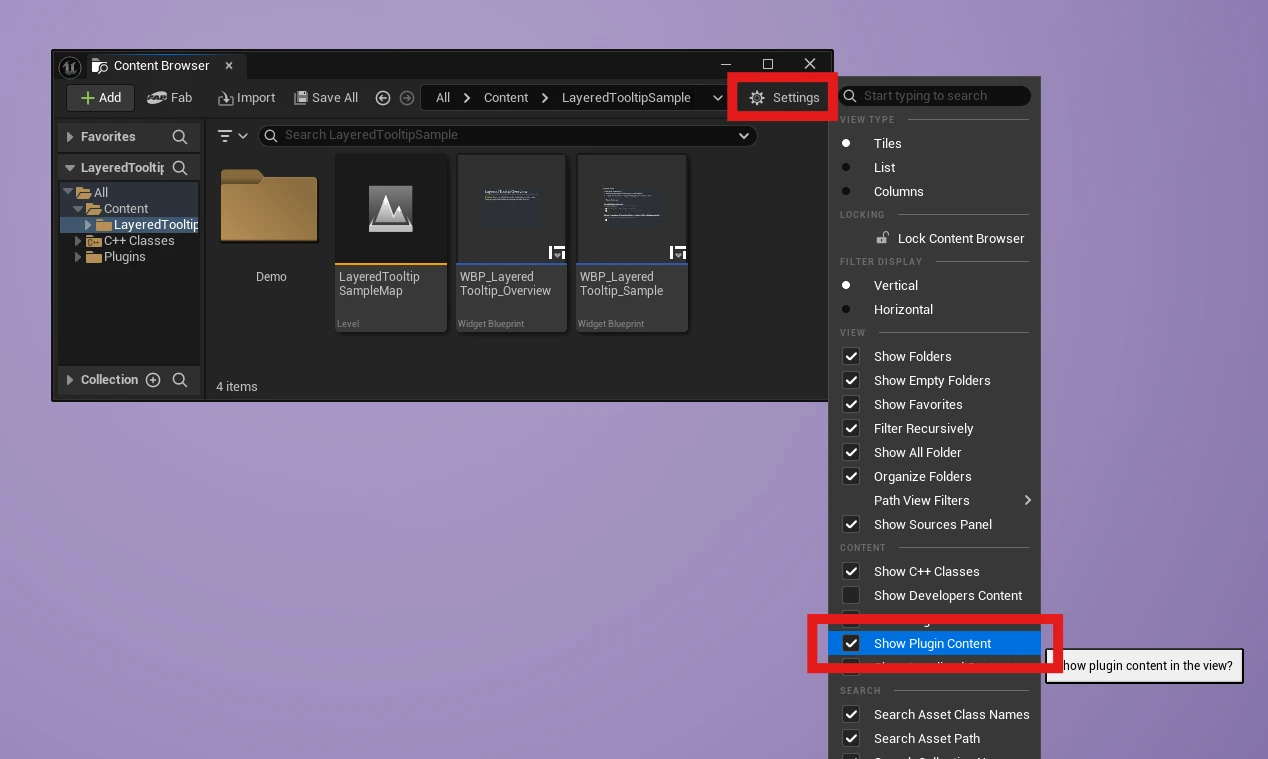Click the settings menu search field
Viewport: 1268px width, 759px height.
click(x=934, y=96)
